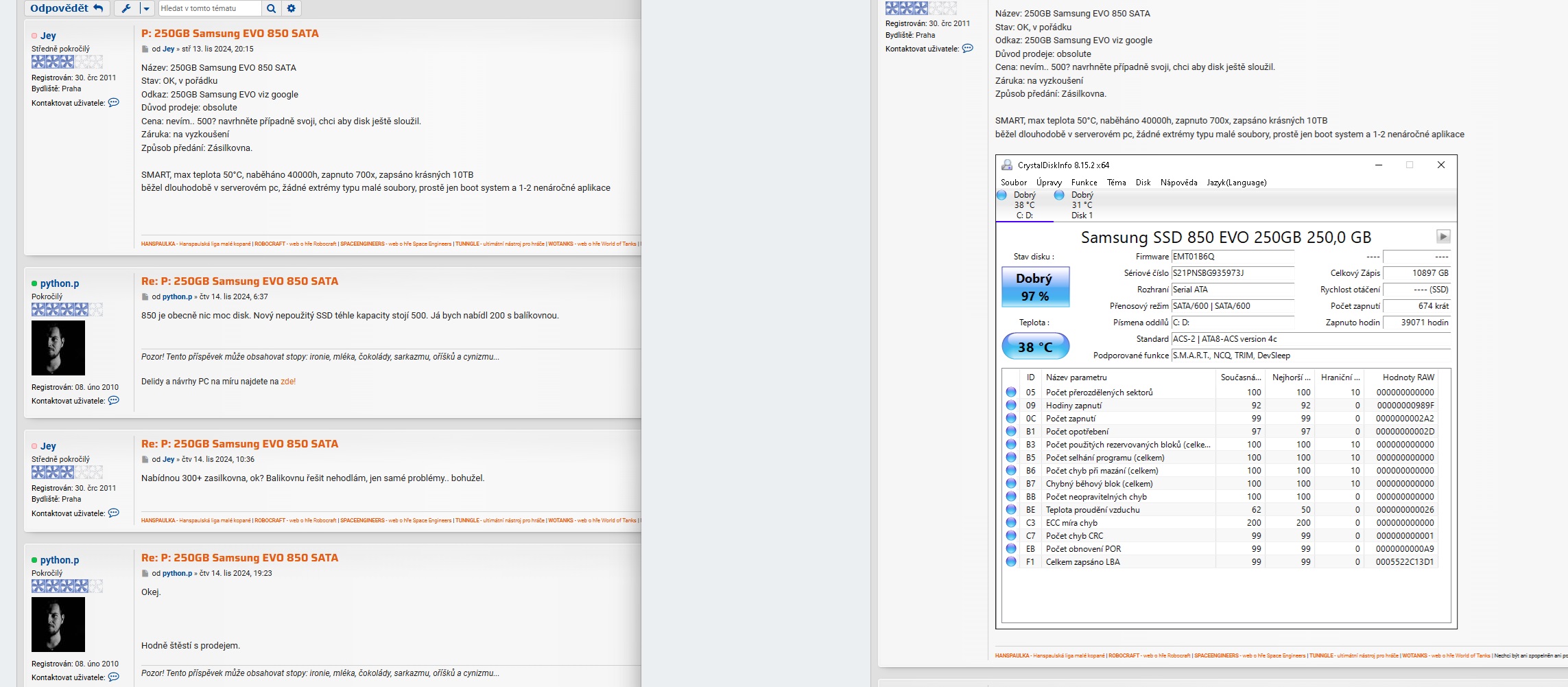Click contact bubble icon in Jey's 10:36 post
Image resolution: width=1568 pixels, height=687 pixels.
click(114, 513)
